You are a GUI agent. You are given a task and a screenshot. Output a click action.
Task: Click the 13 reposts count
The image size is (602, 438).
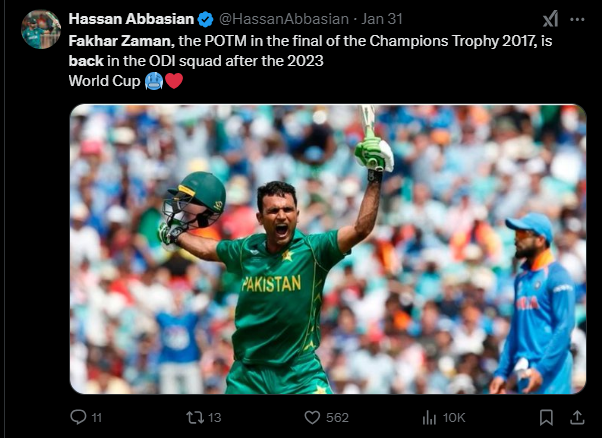click(x=215, y=418)
